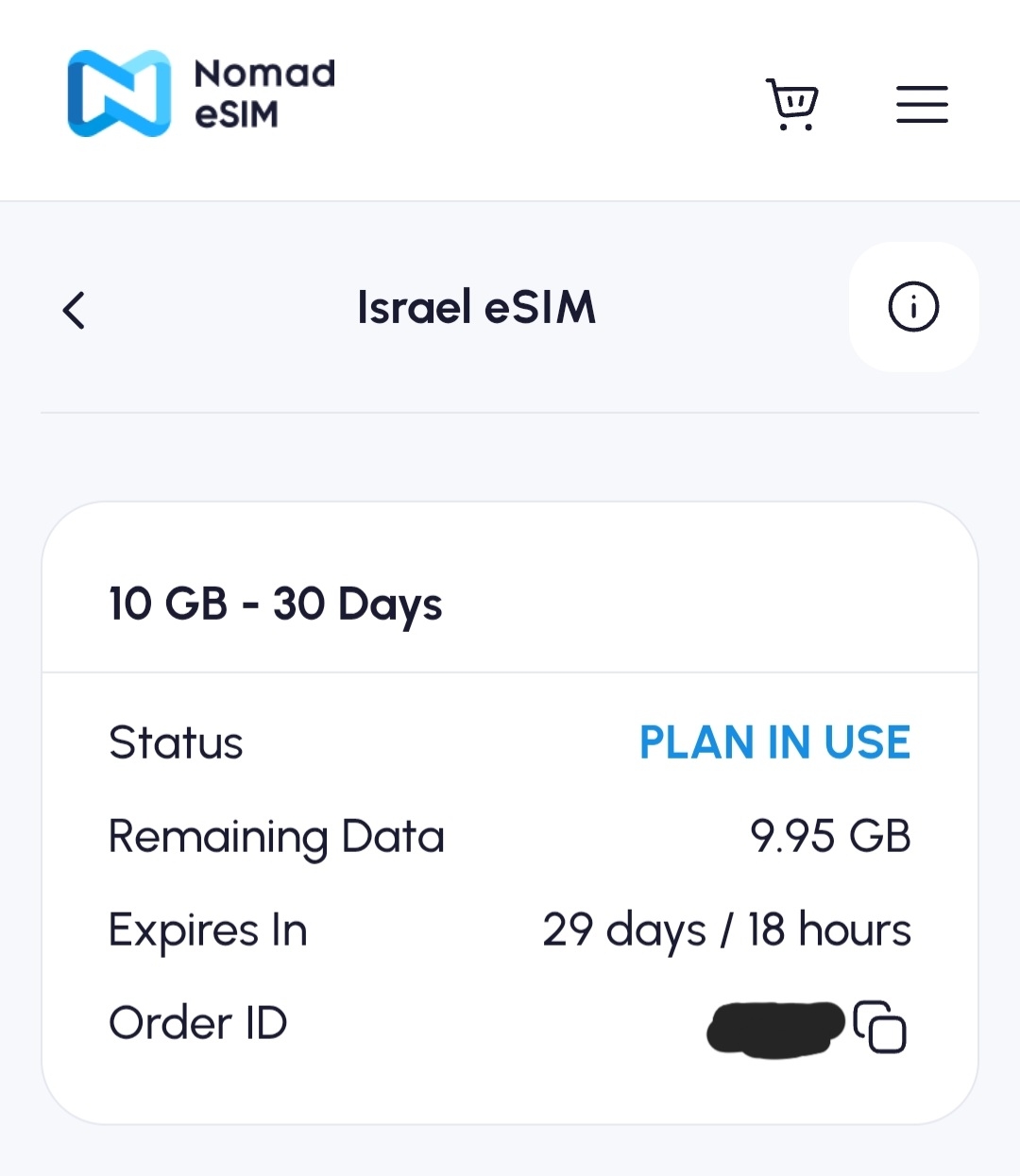Click the Nomad logo icon
This screenshot has height=1176, width=1020.
tap(119, 94)
